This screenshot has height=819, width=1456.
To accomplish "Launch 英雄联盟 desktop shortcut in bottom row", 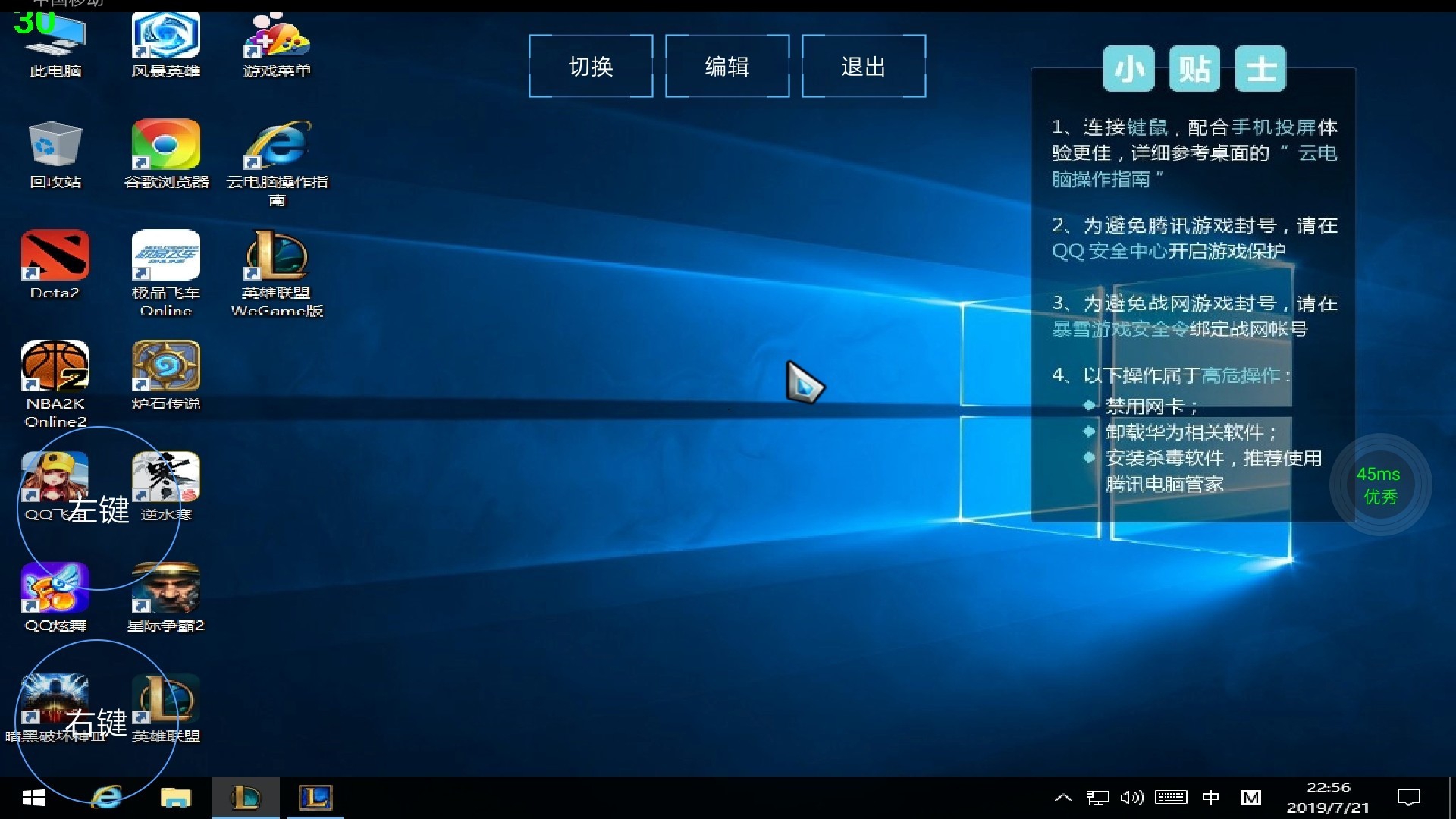I will pos(166,708).
